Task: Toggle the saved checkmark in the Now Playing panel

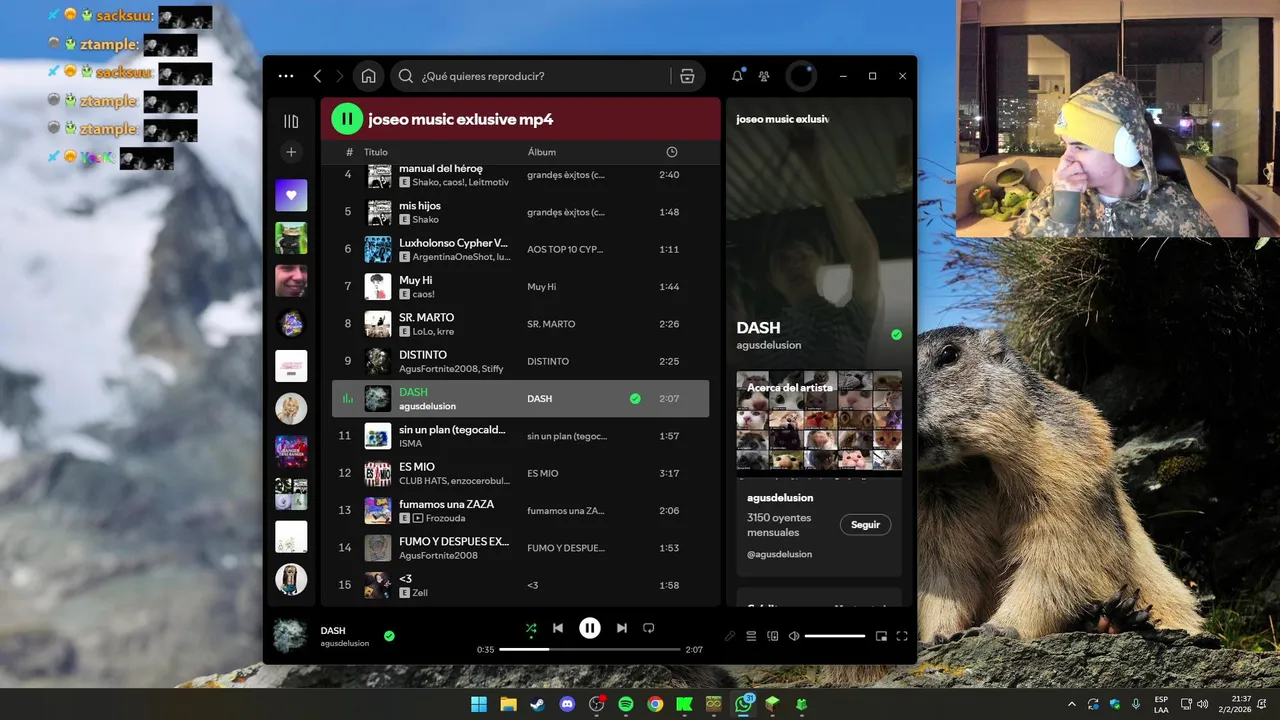Action: pyautogui.click(x=896, y=335)
